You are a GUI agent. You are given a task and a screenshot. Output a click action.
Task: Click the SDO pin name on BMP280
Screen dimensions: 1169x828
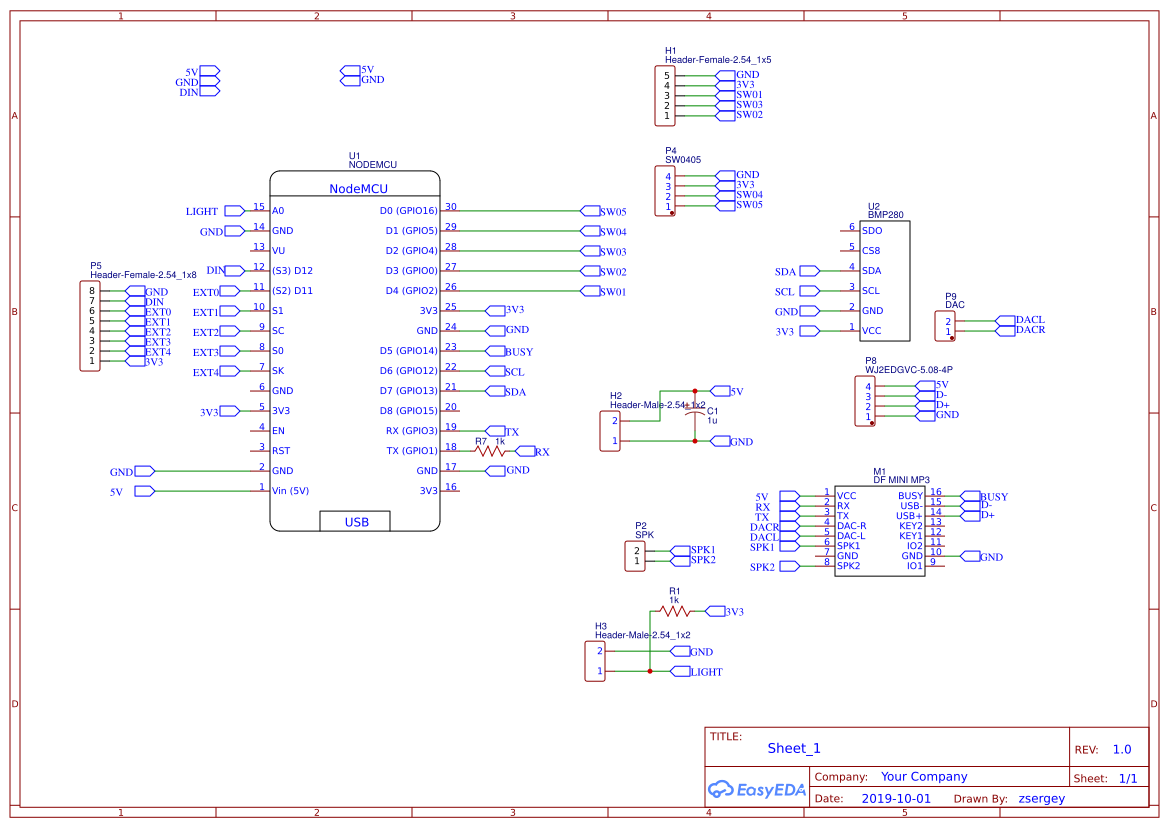[872, 231]
